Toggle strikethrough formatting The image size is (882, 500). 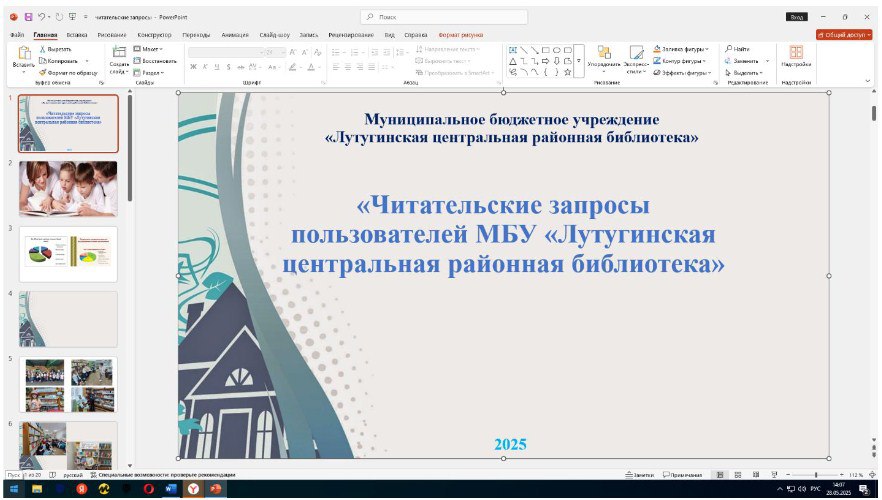tap(240, 67)
